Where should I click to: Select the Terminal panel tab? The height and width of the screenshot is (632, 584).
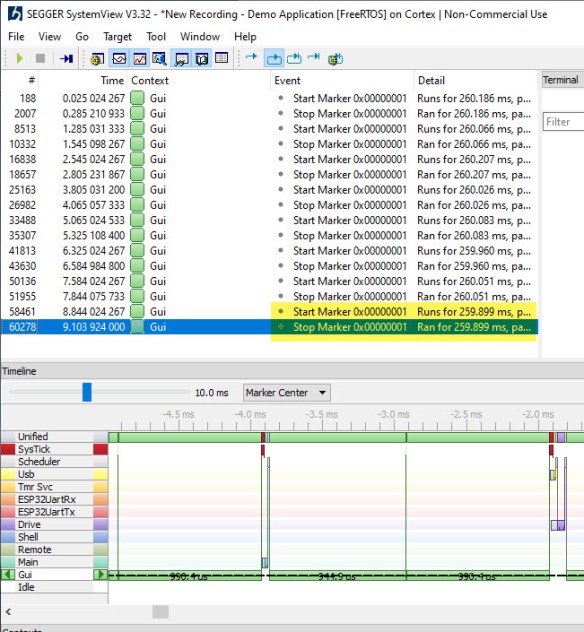click(x=561, y=80)
